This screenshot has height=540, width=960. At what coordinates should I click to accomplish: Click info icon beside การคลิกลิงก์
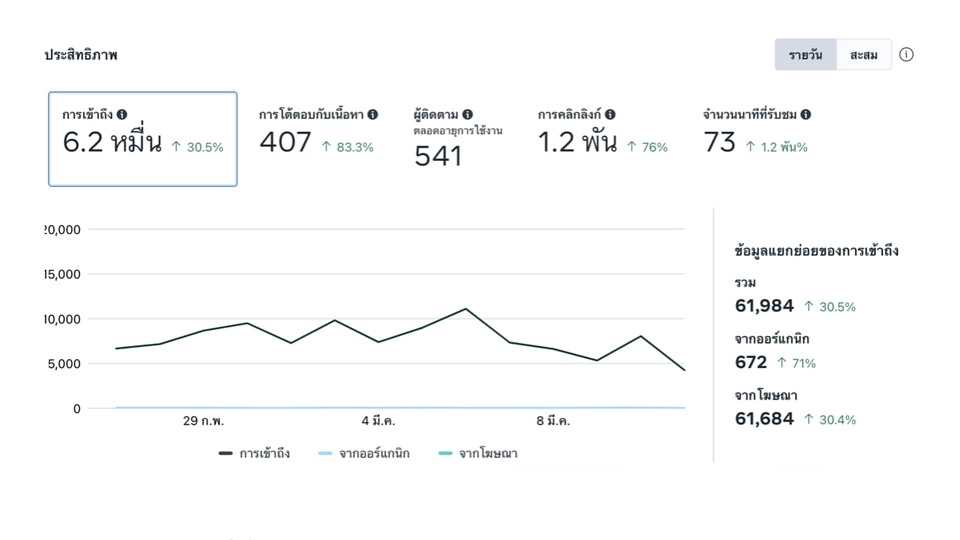(610, 114)
